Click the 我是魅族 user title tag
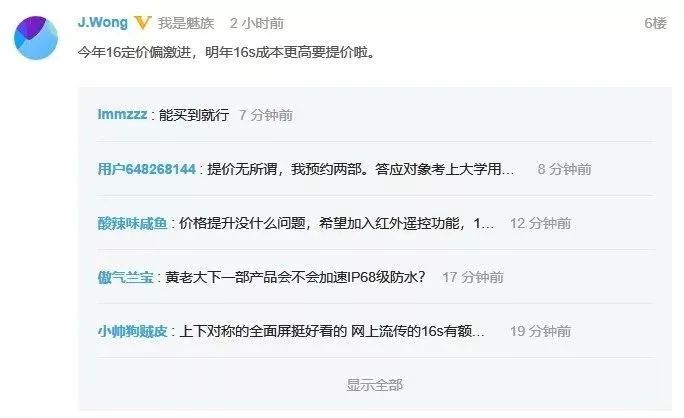 186,23
